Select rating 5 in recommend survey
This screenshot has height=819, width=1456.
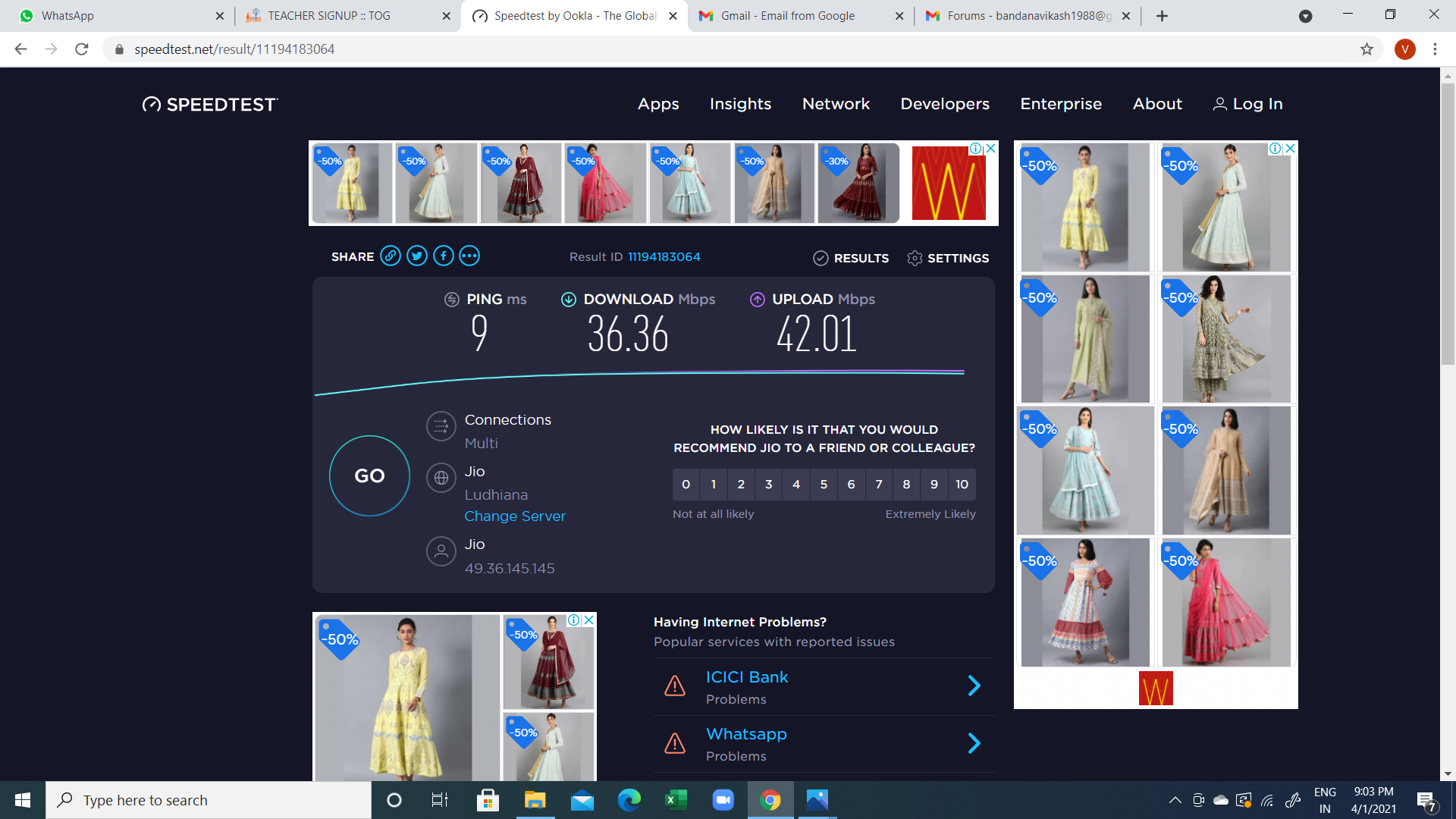(824, 485)
